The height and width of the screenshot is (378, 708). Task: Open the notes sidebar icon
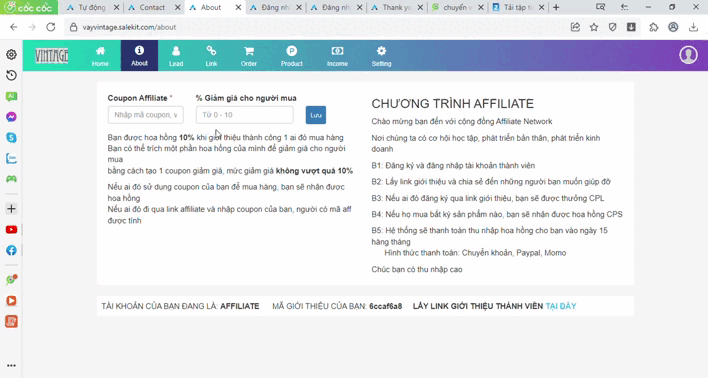[11, 322]
